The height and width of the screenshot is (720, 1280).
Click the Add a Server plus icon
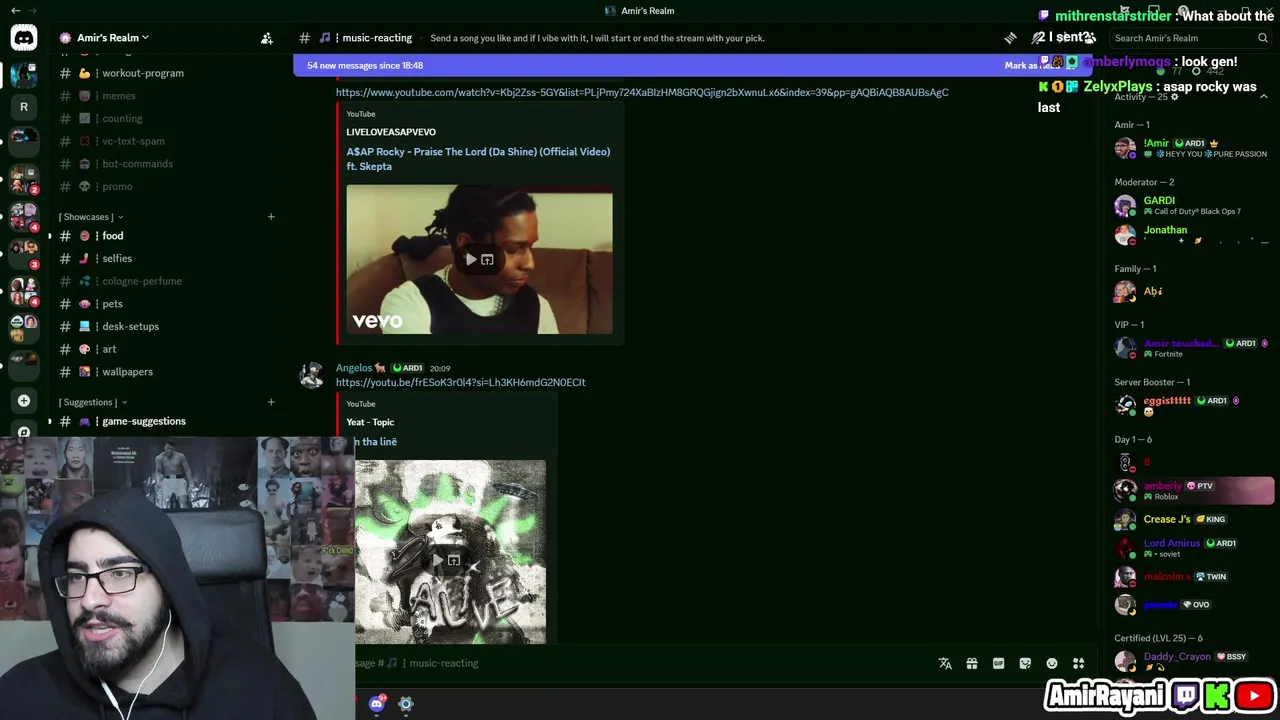(x=24, y=401)
